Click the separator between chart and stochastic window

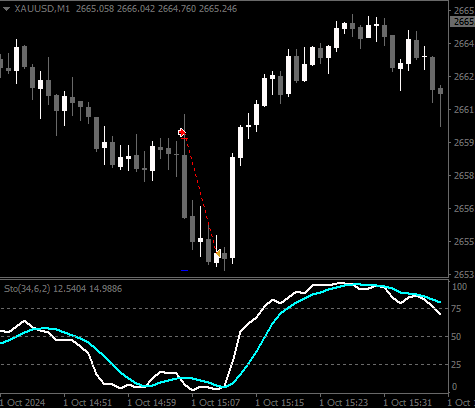point(224,278)
